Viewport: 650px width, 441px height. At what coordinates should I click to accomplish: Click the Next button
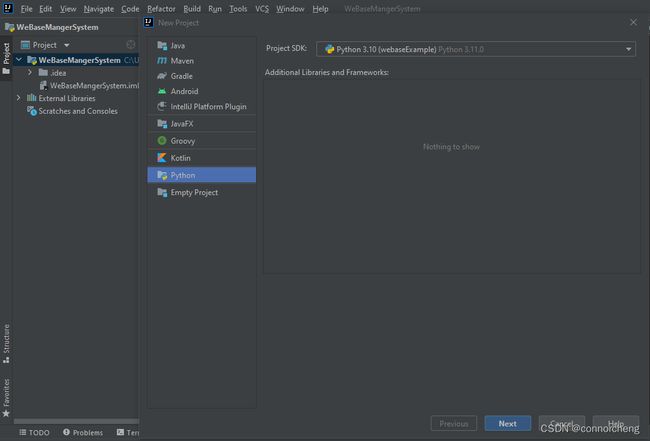507,424
